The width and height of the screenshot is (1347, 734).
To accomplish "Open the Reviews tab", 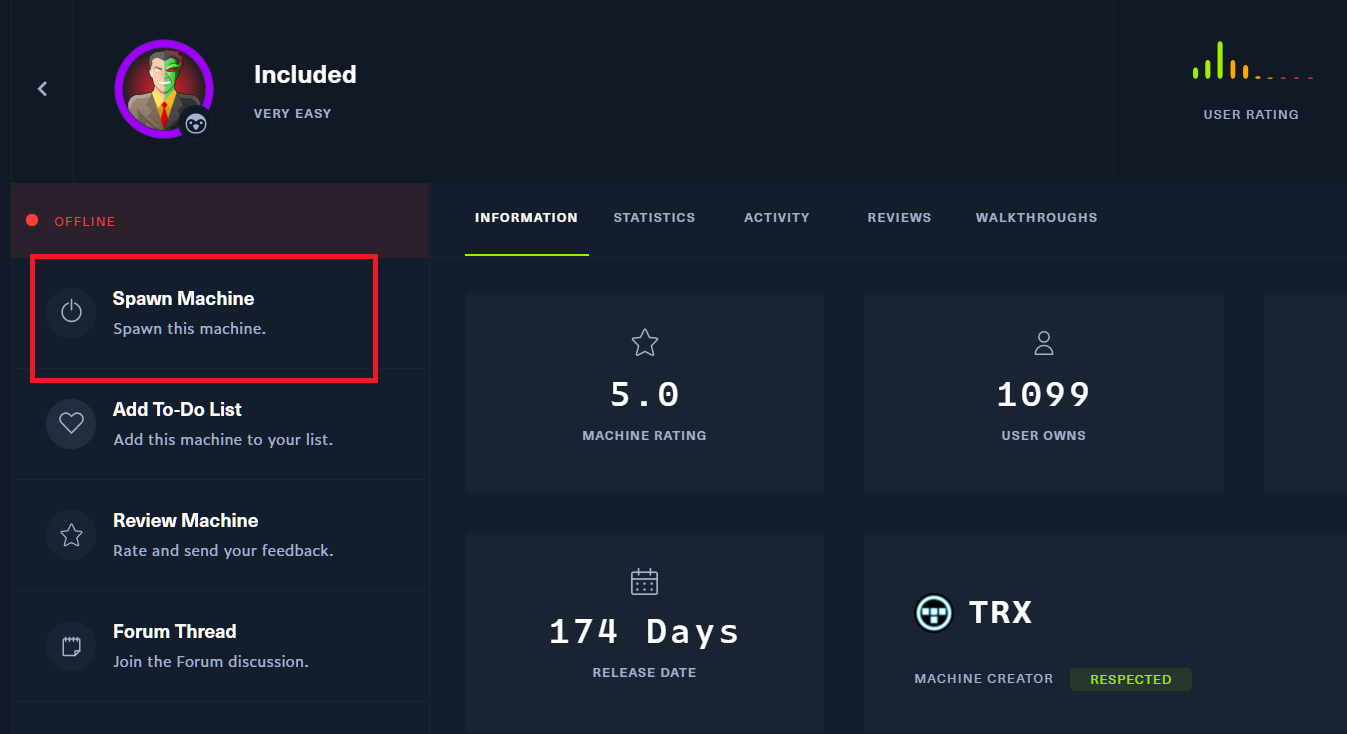I will (899, 217).
